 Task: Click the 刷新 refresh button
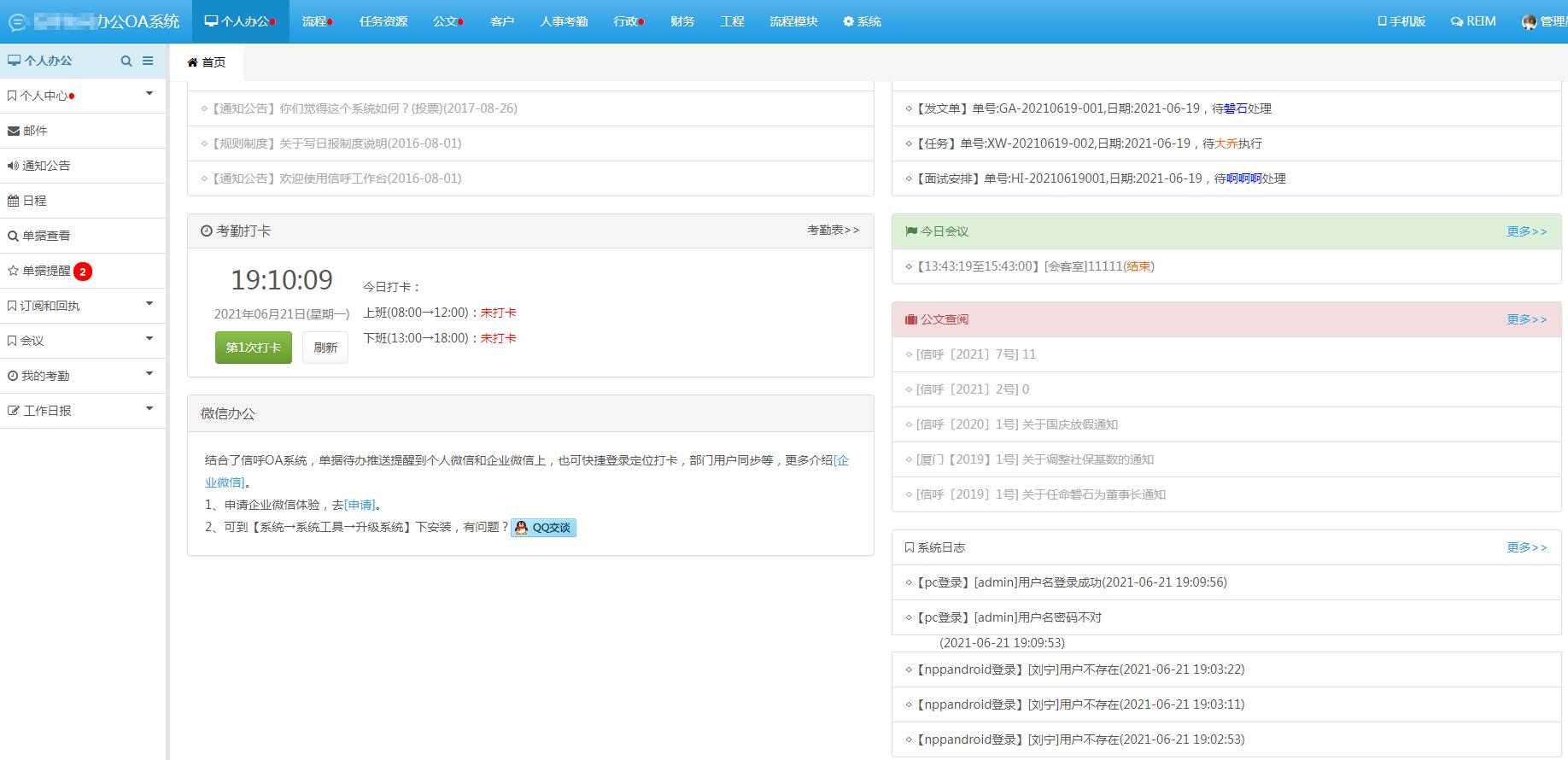[325, 348]
